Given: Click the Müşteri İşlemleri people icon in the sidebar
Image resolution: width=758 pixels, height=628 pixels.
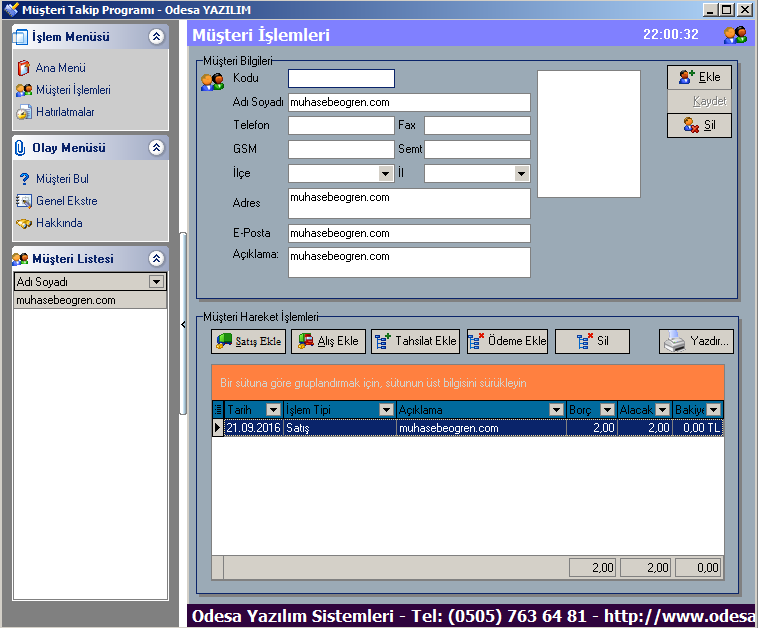Looking at the screenshot, I should (24, 90).
